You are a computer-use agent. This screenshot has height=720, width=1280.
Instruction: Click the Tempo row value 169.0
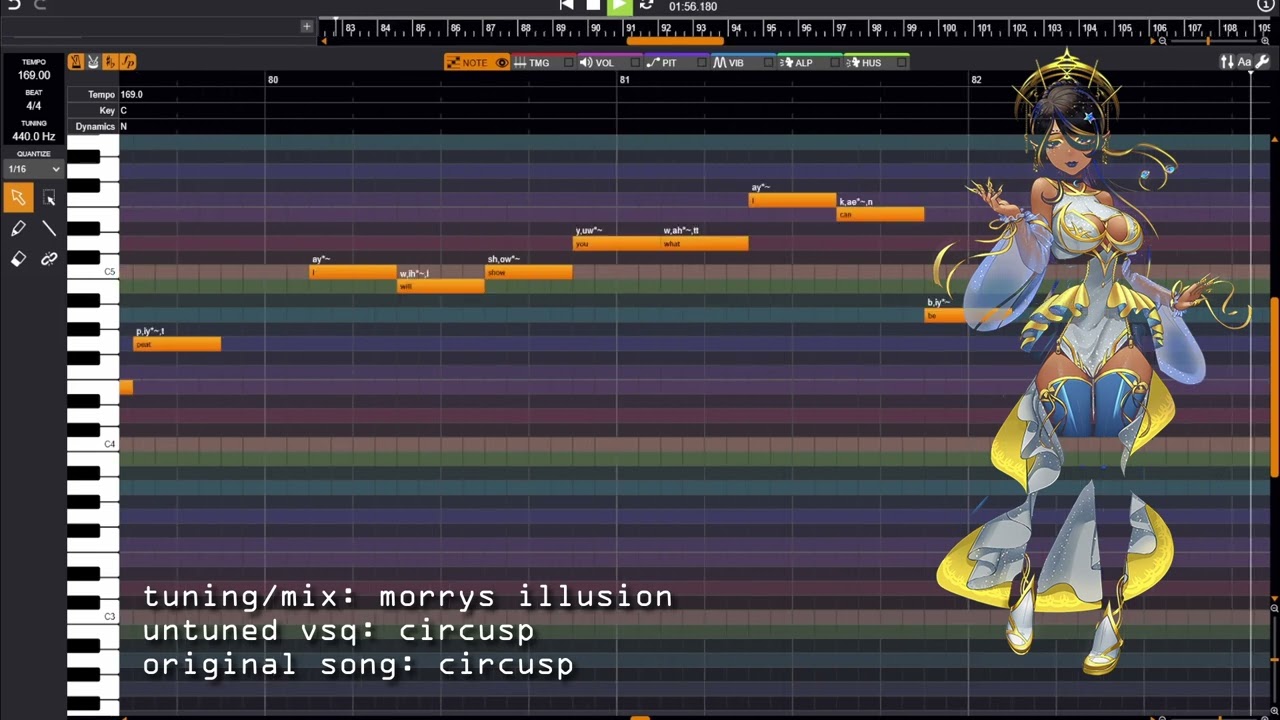click(131, 95)
